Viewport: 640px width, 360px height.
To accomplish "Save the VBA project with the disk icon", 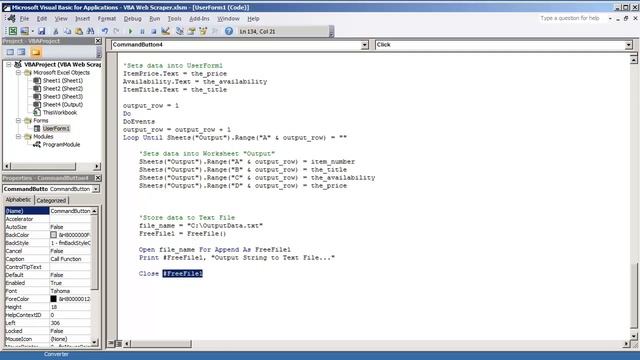I will tap(42, 31).
